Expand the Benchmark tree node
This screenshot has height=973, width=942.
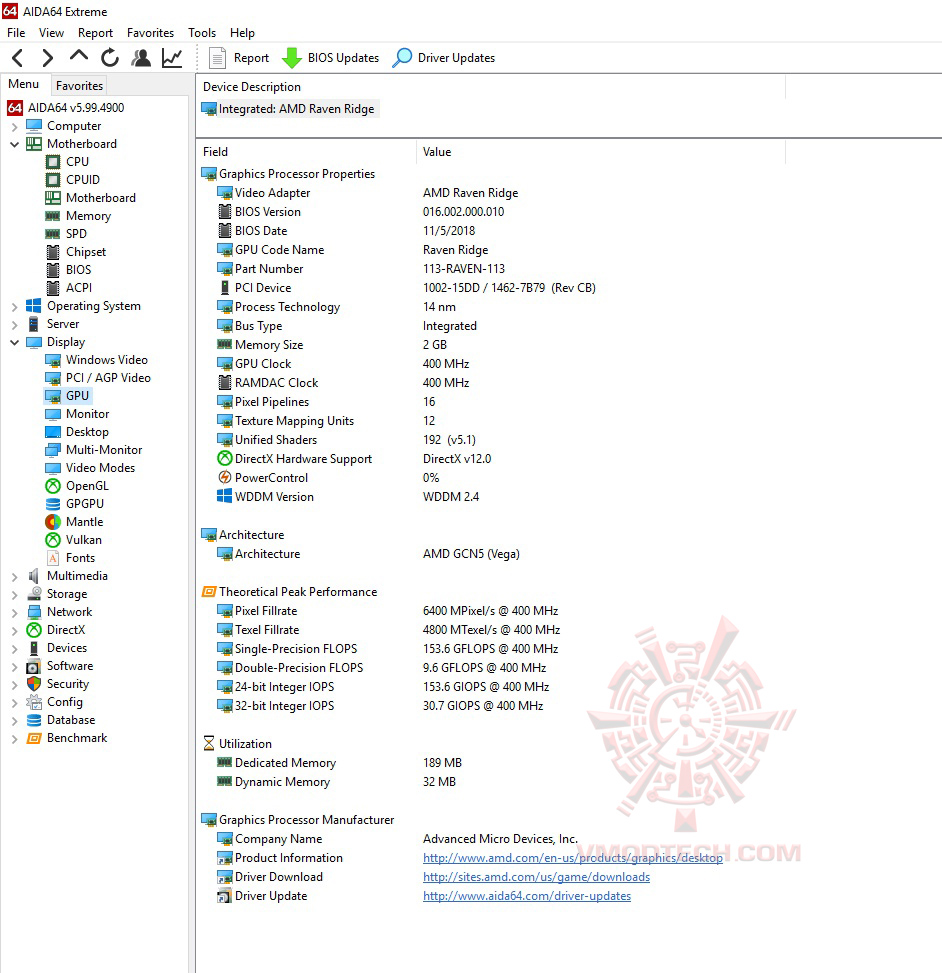[x=14, y=738]
